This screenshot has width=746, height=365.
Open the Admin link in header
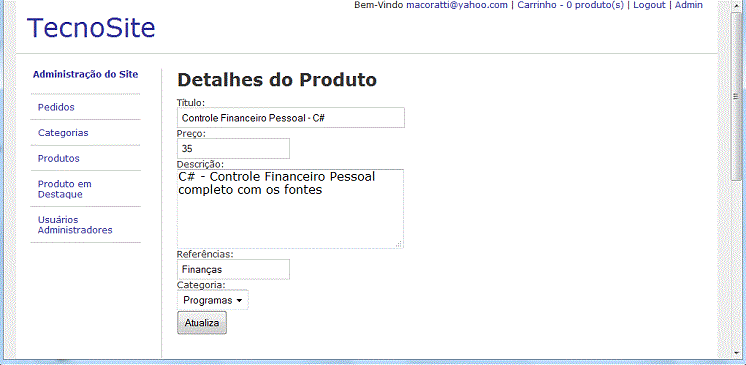tap(688, 5)
